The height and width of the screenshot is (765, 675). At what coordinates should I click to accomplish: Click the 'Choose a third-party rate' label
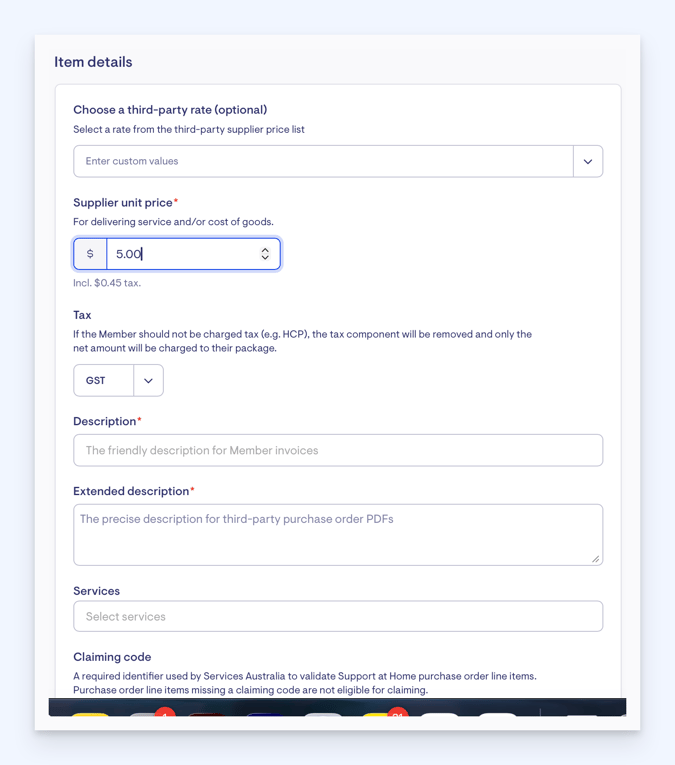pos(170,110)
